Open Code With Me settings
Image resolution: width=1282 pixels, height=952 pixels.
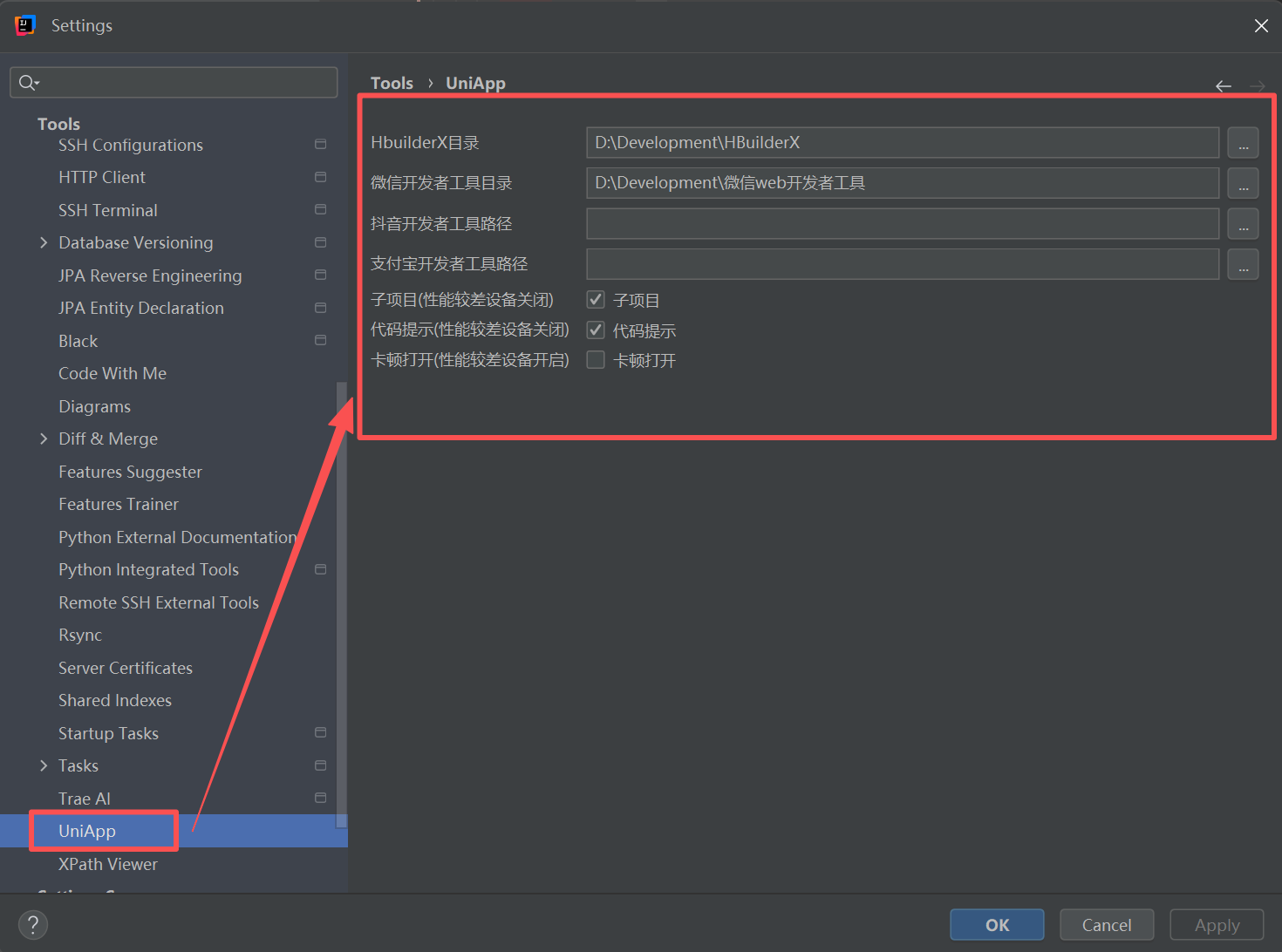113,373
